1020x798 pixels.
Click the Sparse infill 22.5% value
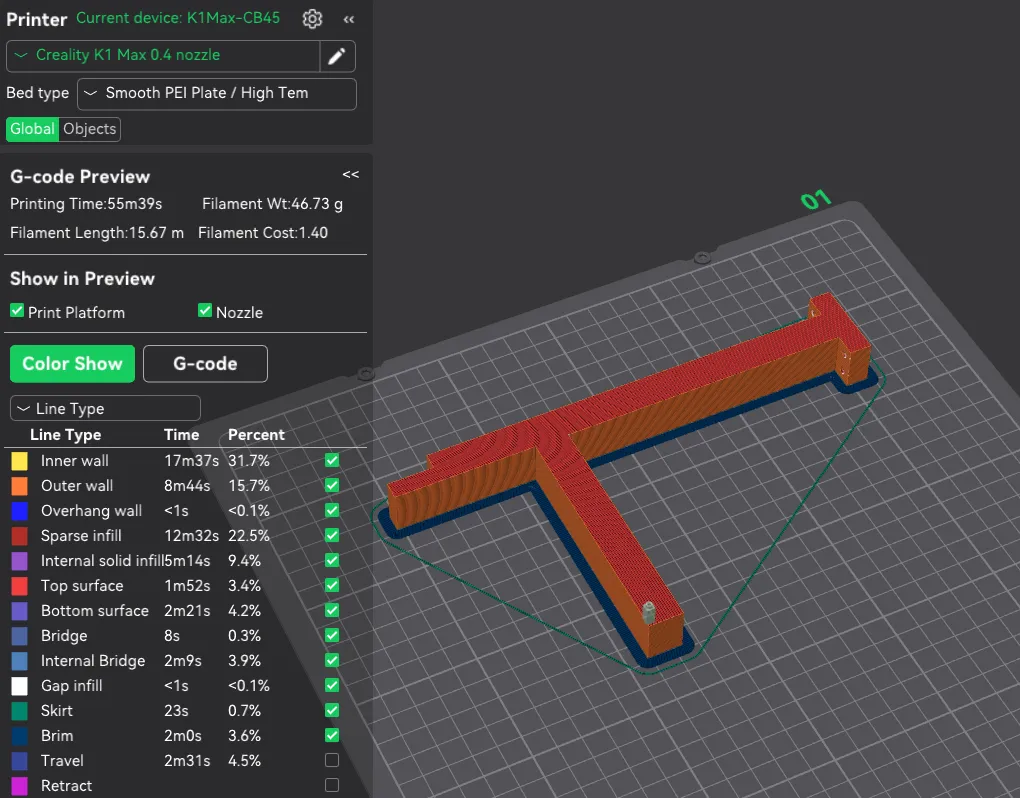click(x=248, y=536)
